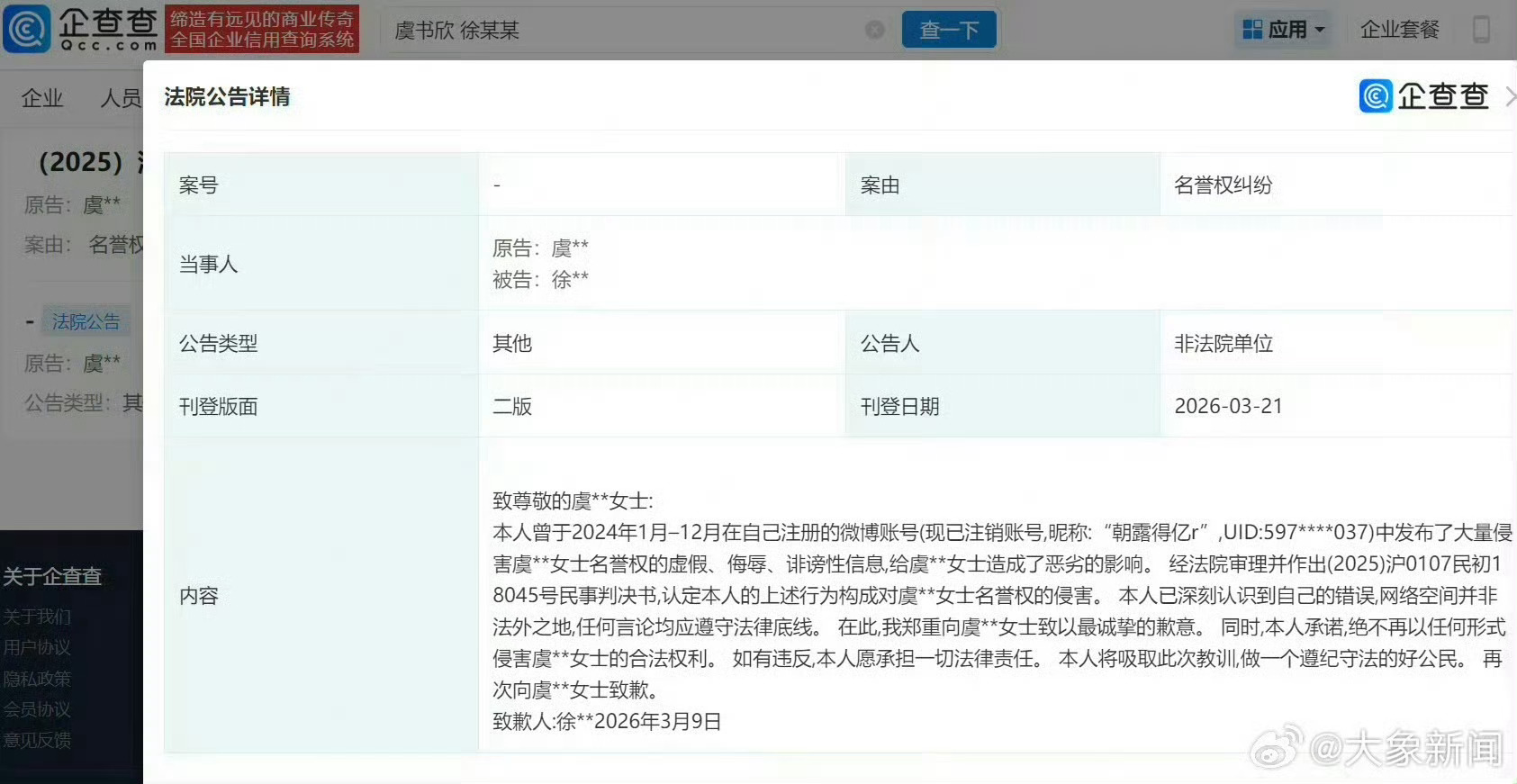Click the (2025) case title in background page
Screen dimensions: 1517x784
coord(90,162)
